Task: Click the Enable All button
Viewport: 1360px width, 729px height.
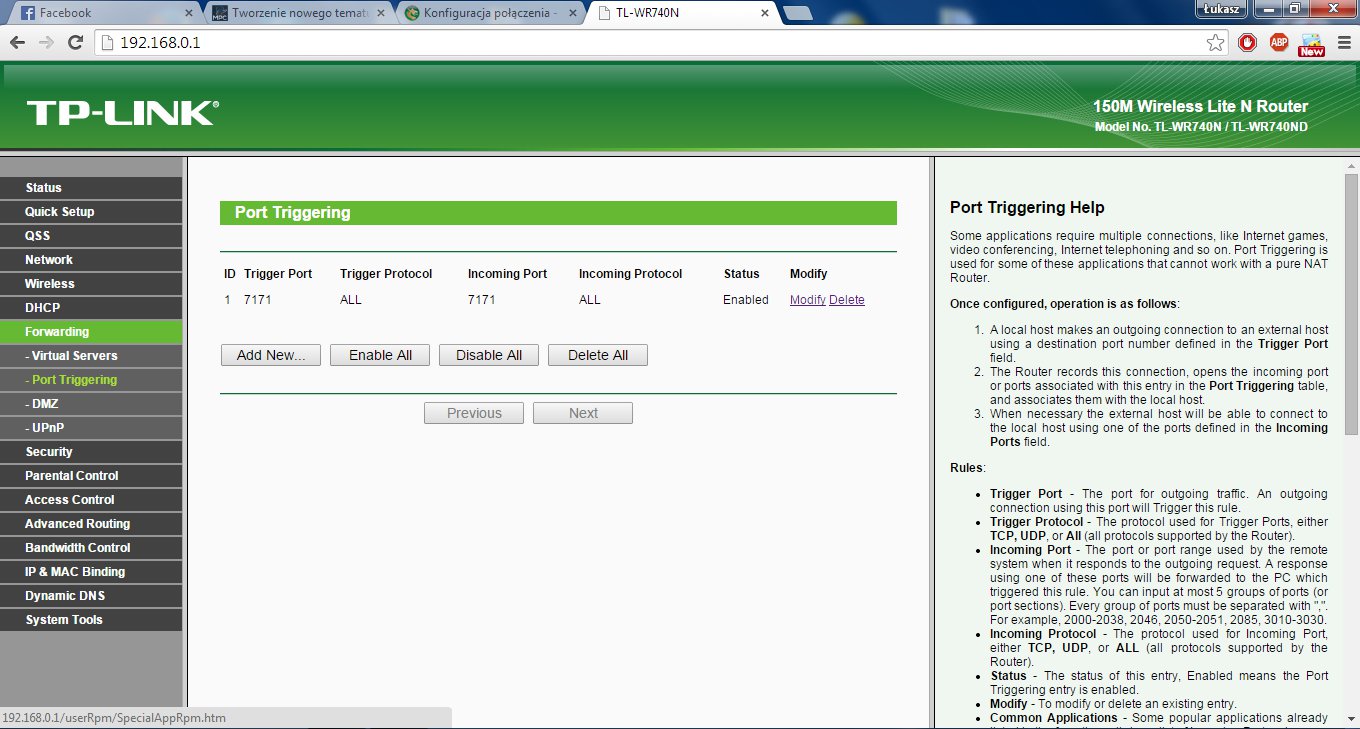Action: 380,355
